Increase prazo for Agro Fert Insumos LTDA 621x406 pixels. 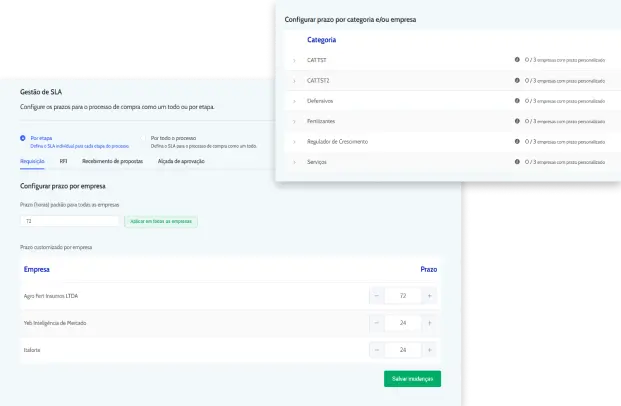(x=429, y=296)
